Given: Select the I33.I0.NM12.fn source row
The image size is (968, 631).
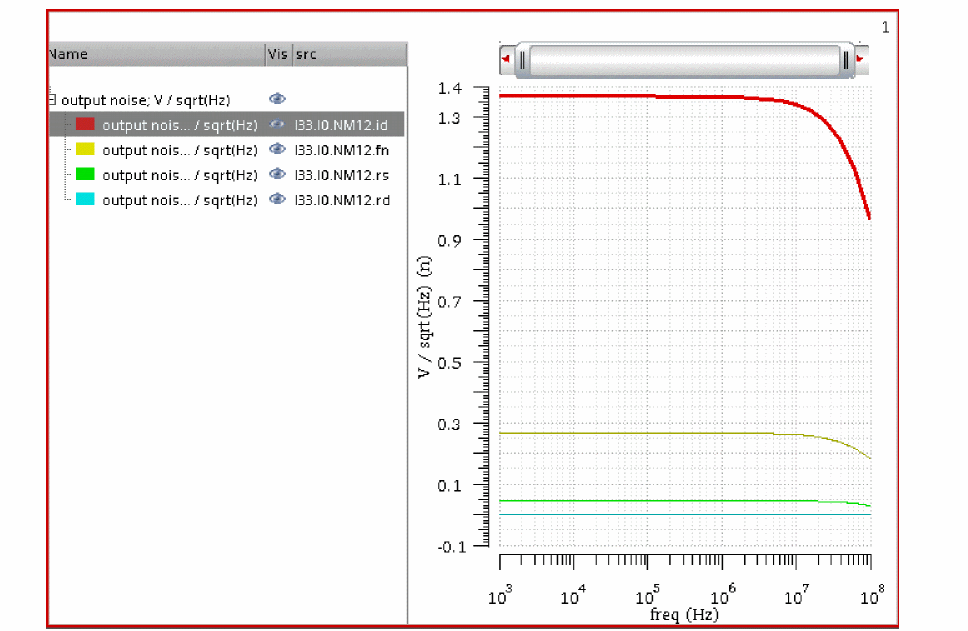Looking at the screenshot, I should (x=341, y=149).
